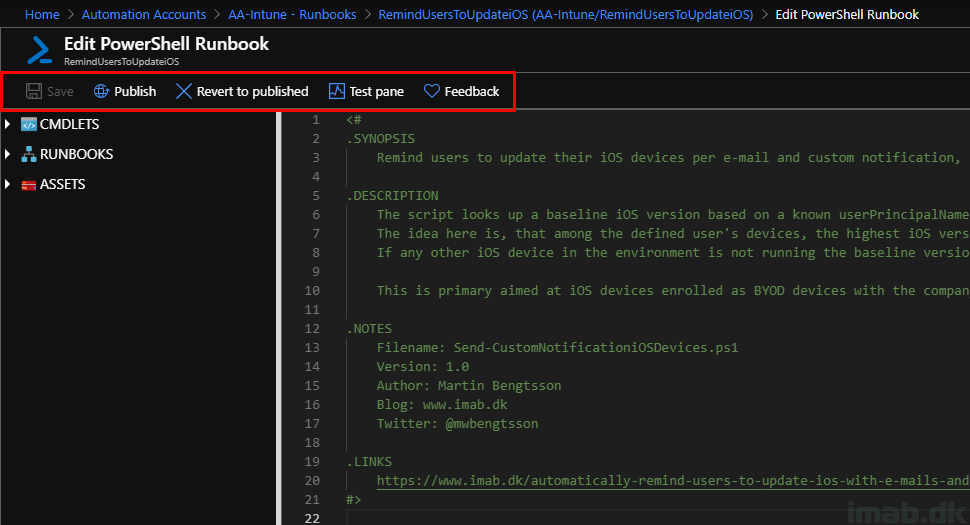Expand the RUNBOOKS tree node
This screenshot has height=525, width=970.
coord(8,154)
